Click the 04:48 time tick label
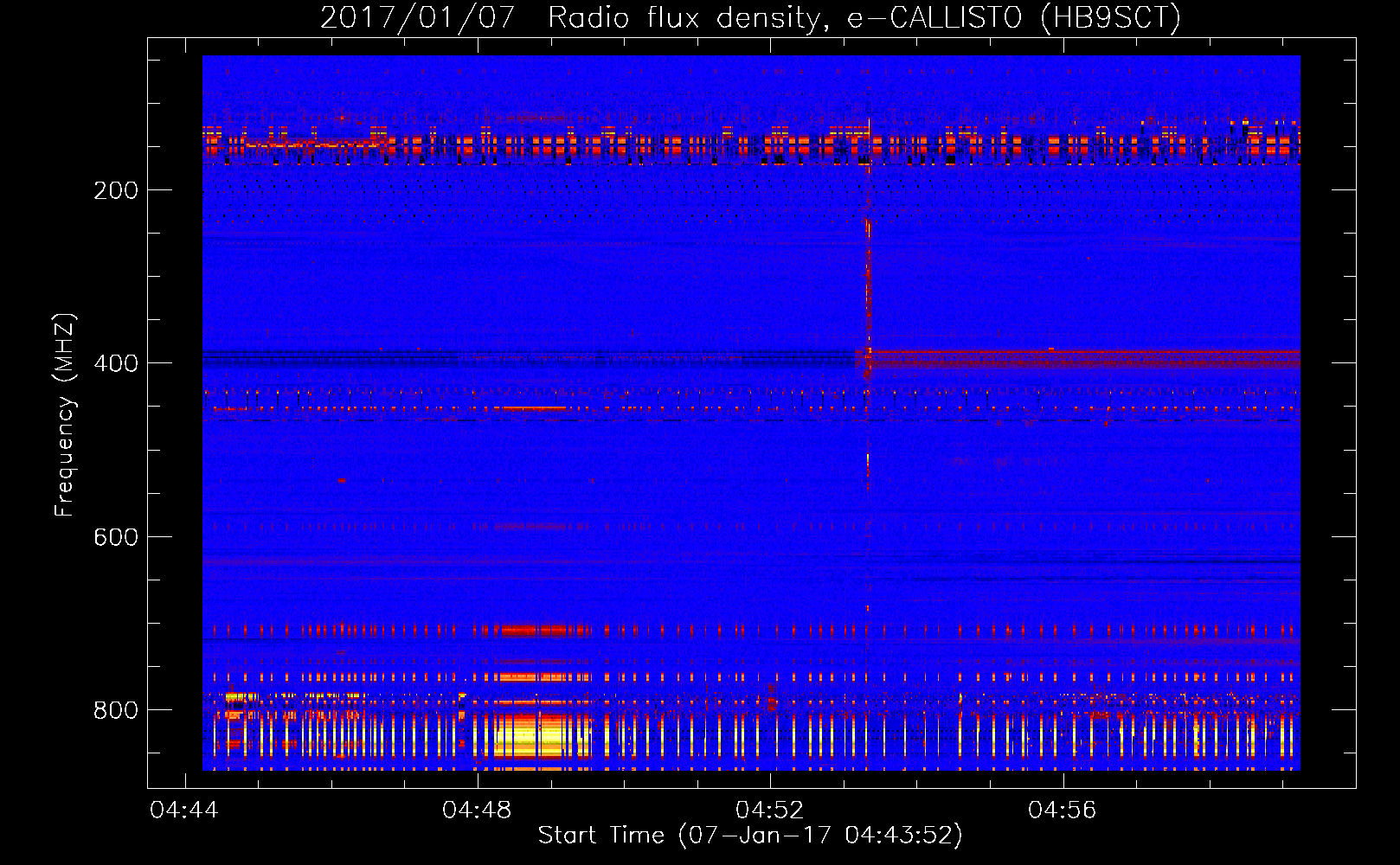Screen dimensions: 1400x865 click(477, 811)
